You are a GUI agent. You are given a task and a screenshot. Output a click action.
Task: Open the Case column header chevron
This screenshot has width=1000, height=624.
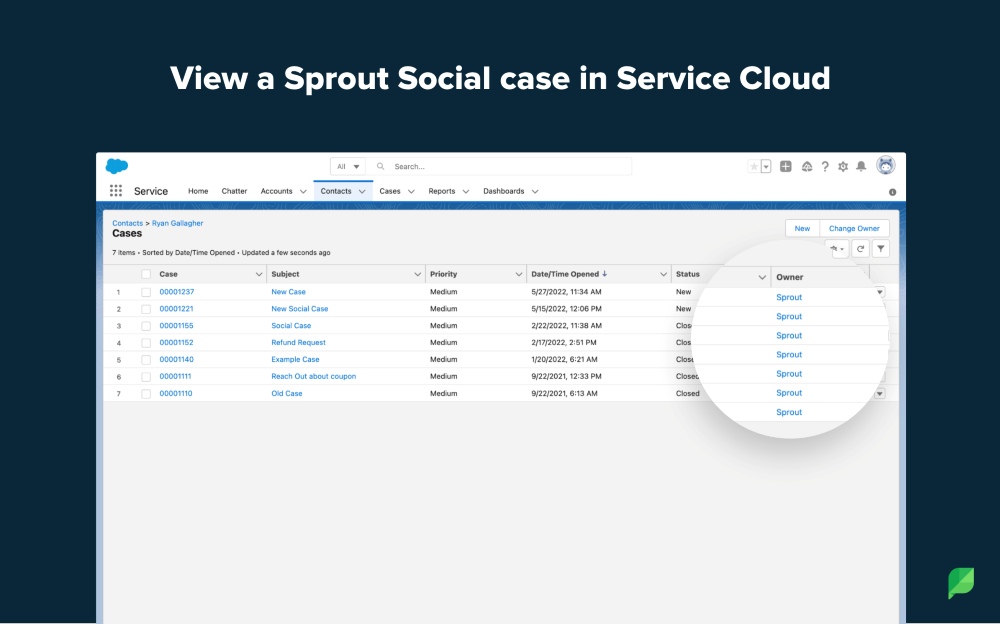[x=259, y=274]
